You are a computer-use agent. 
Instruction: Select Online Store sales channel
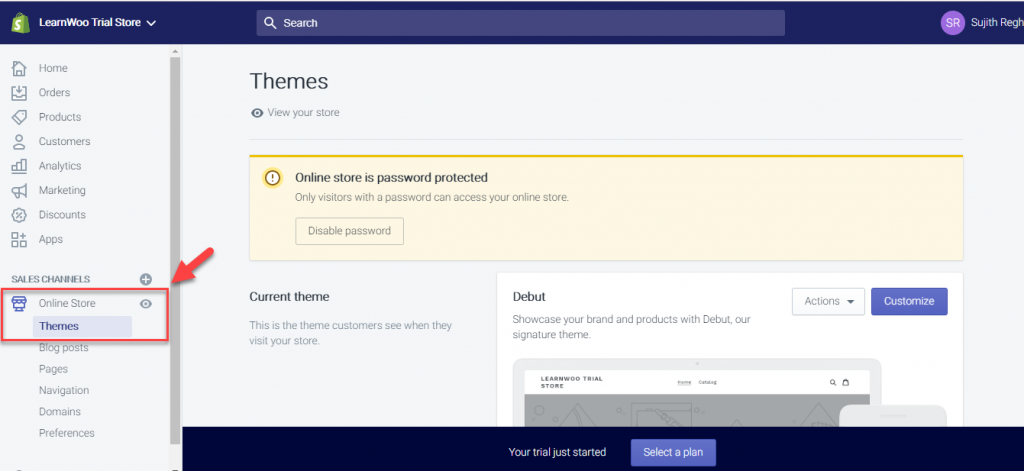tap(67, 303)
